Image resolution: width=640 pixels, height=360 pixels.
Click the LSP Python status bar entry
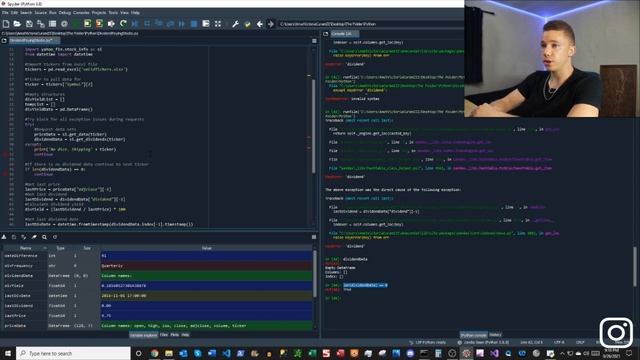point(428,342)
